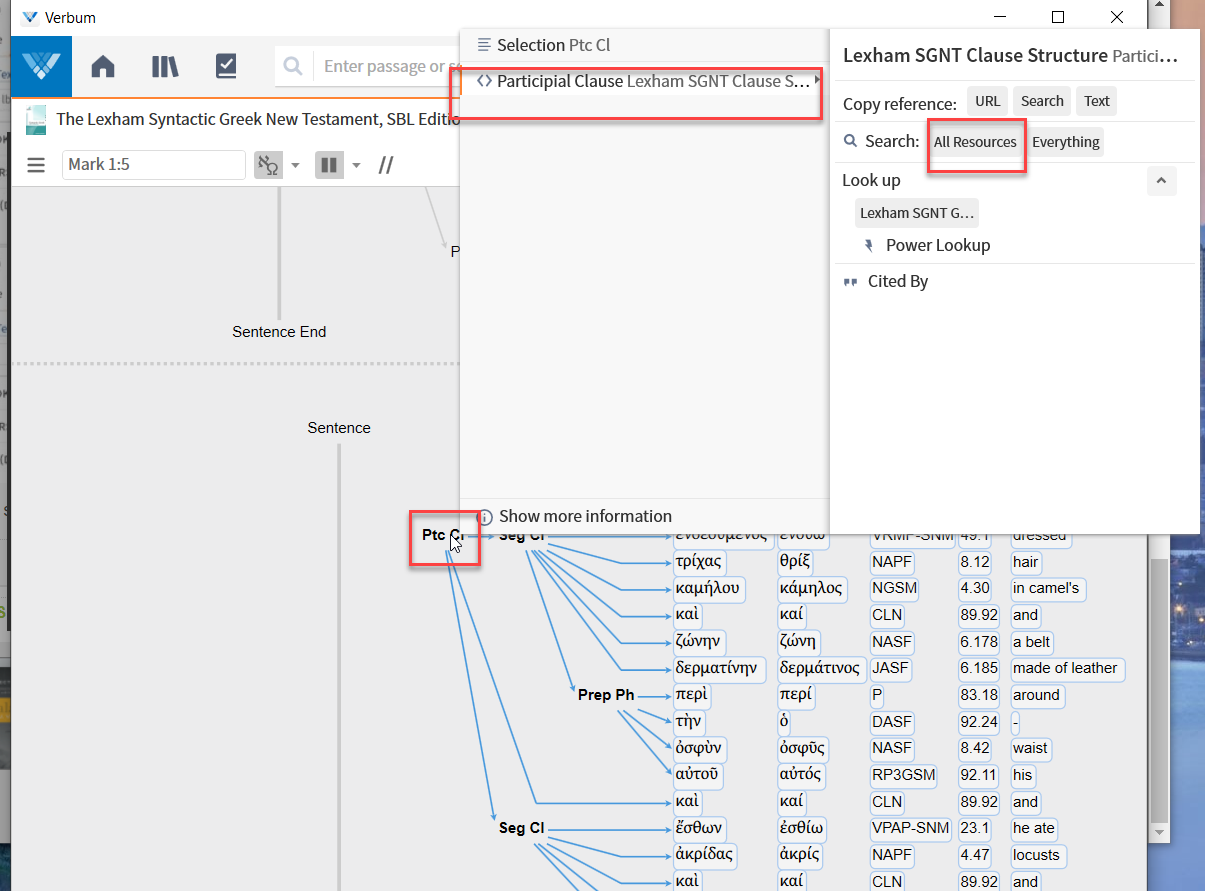Open the Home screen icon
The height and width of the screenshot is (891, 1205).
103,67
